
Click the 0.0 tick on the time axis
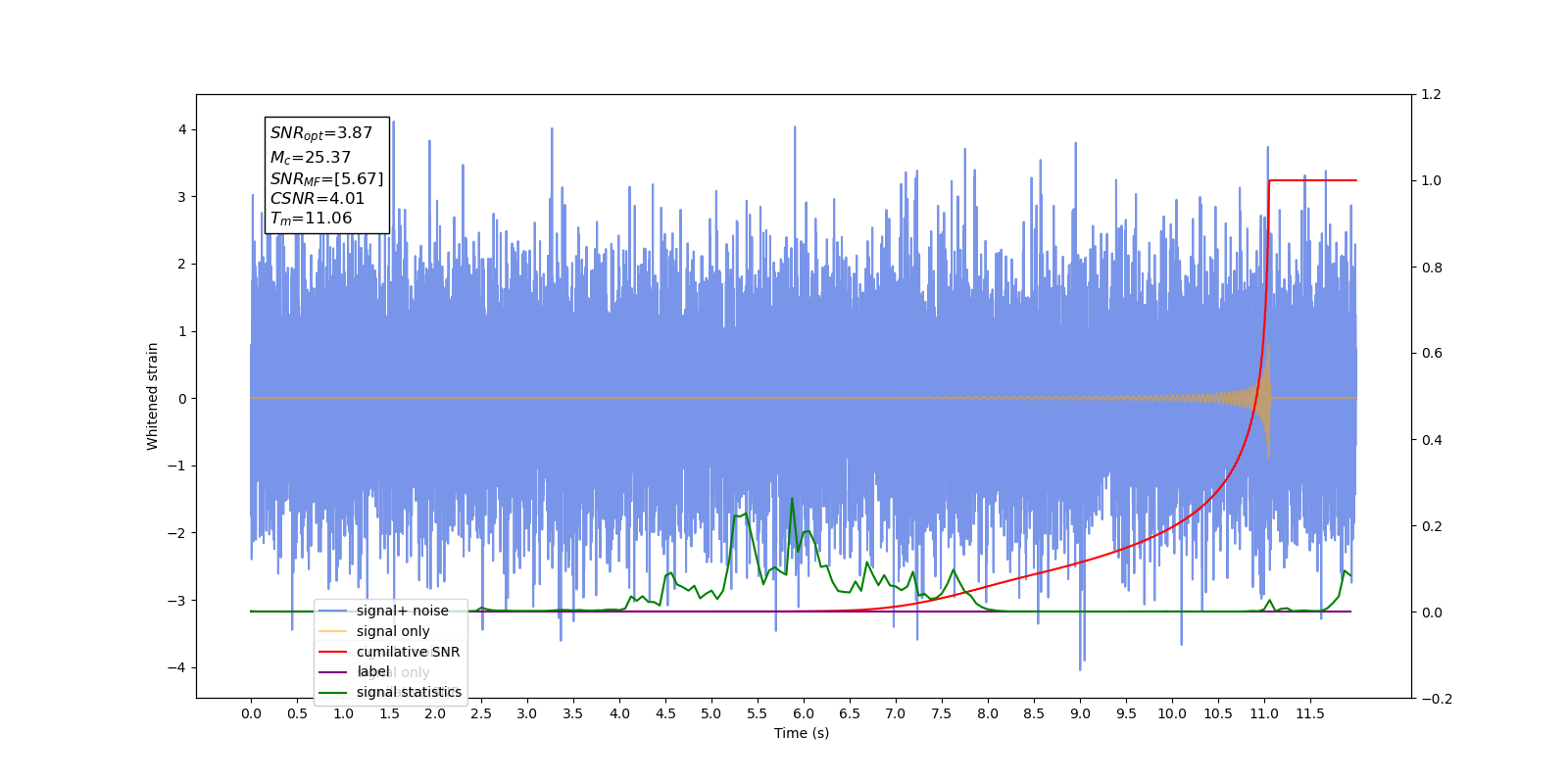point(251,713)
